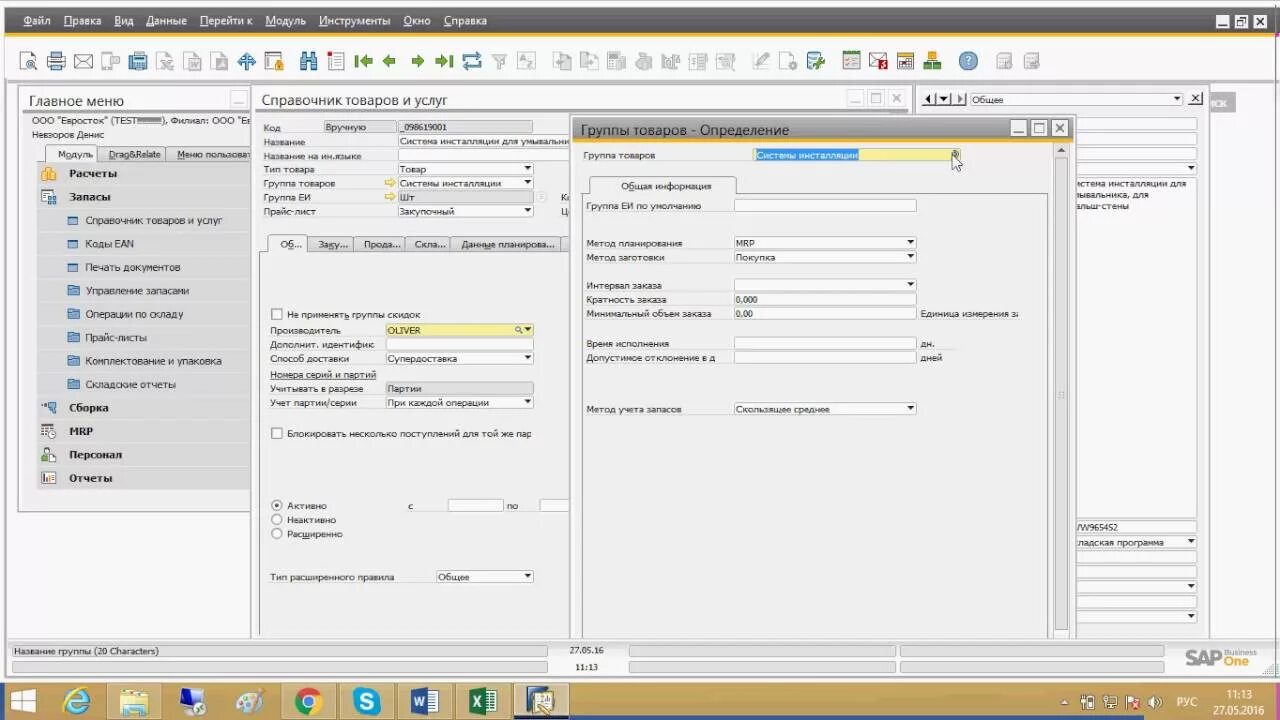Screen dimensions: 1280x720
Task: Open the Способ доставки dropdown
Action: [527, 358]
